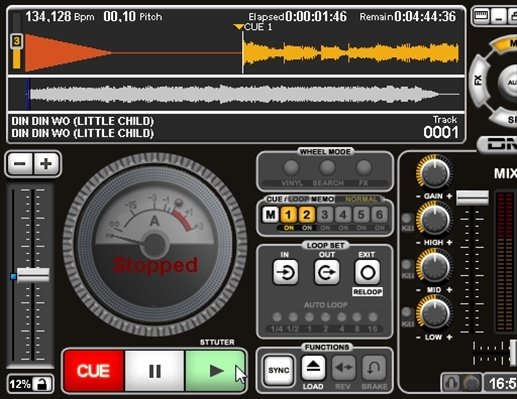Hit the red CUE button
The image size is (517, 399).
tap(94, 370)
